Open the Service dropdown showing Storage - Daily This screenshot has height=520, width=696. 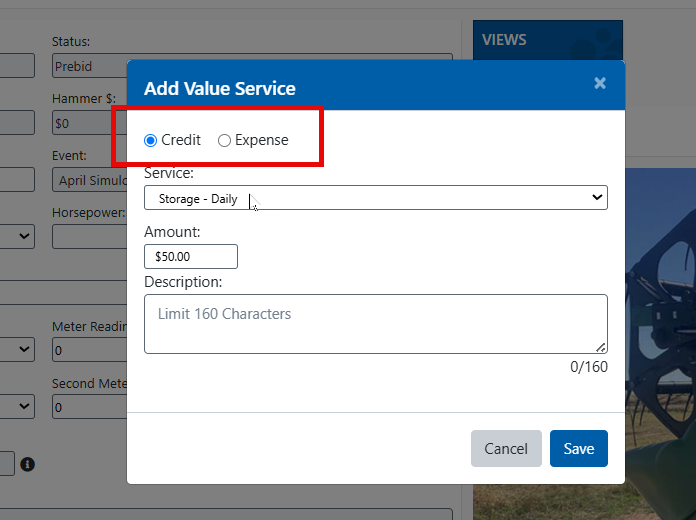point(376,198)
